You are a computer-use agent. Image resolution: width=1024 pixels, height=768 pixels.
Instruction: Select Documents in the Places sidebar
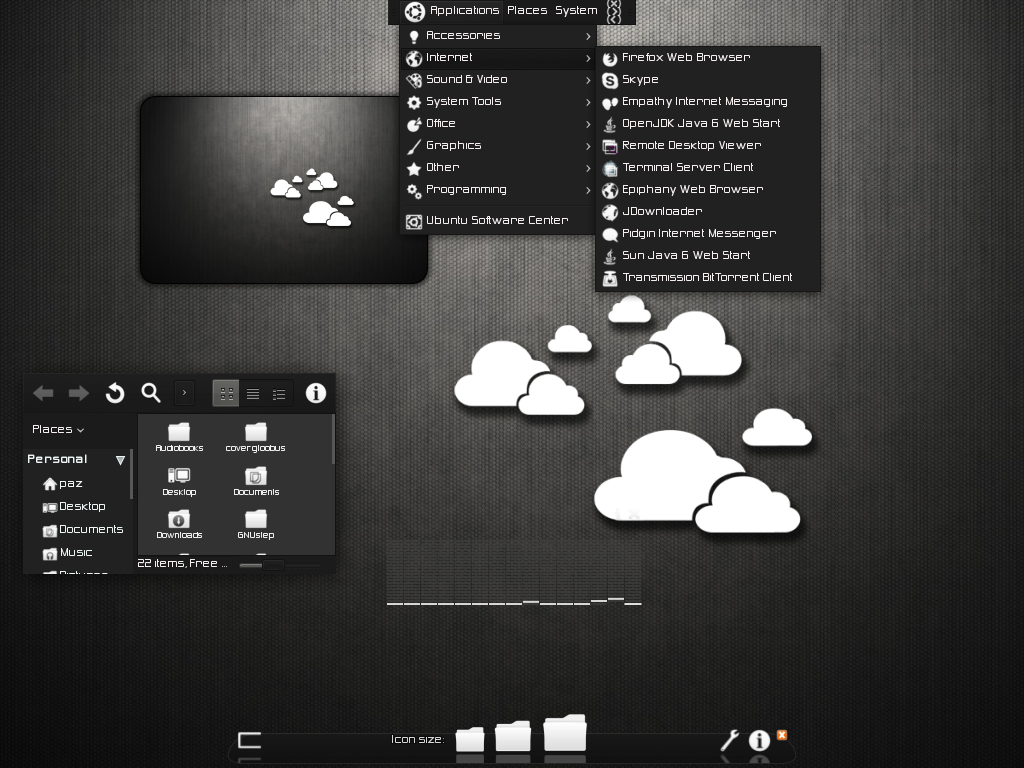(83, 530)
